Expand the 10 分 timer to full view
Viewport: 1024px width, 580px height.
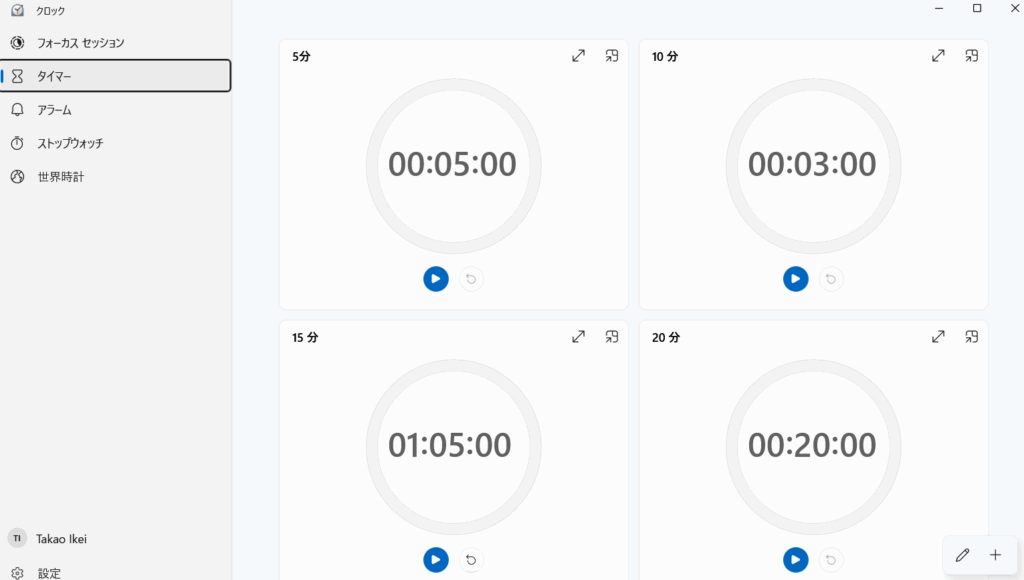pyautogui.click(x=938, y=56)
